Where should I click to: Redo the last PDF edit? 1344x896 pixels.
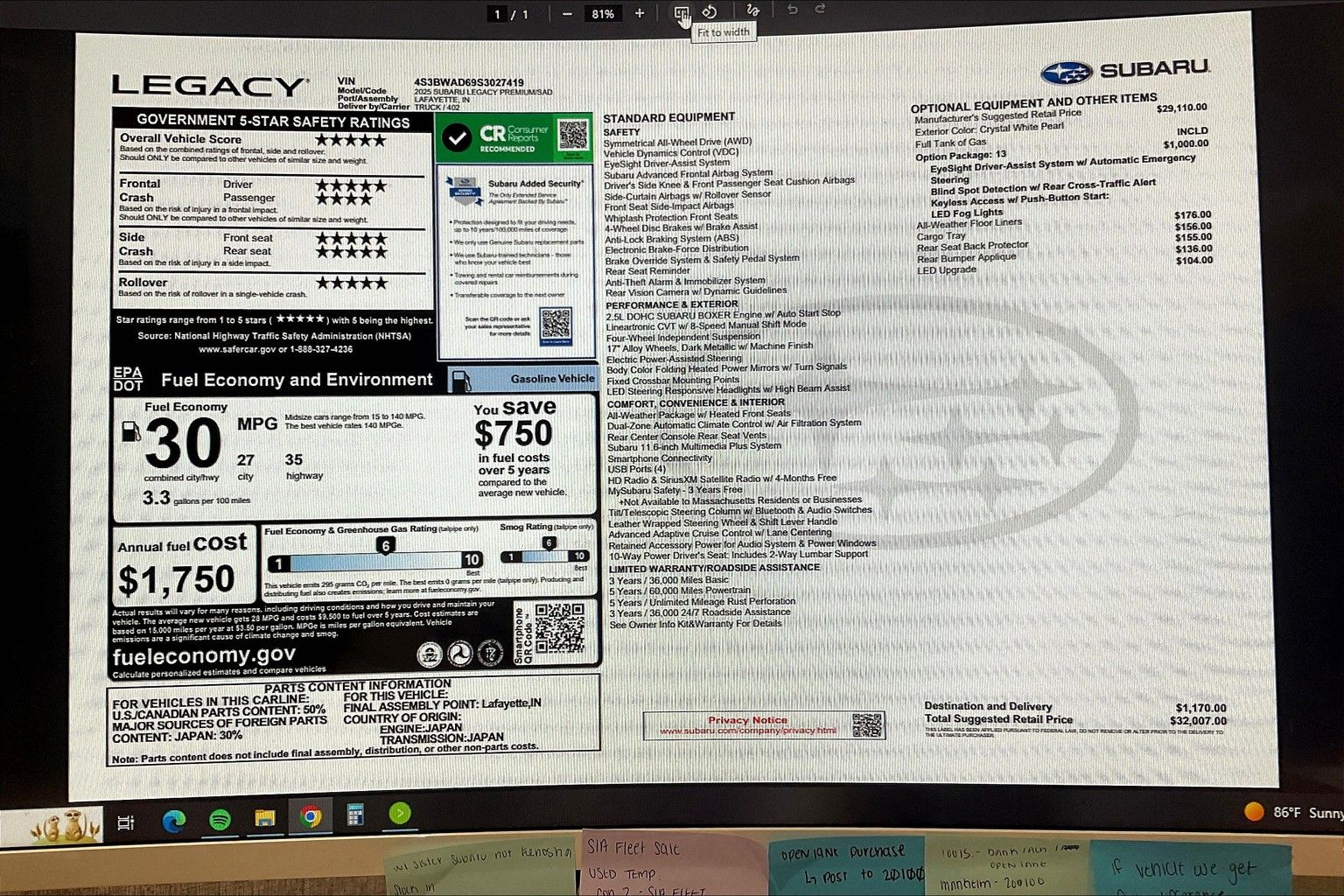click(x=820, y=9)
